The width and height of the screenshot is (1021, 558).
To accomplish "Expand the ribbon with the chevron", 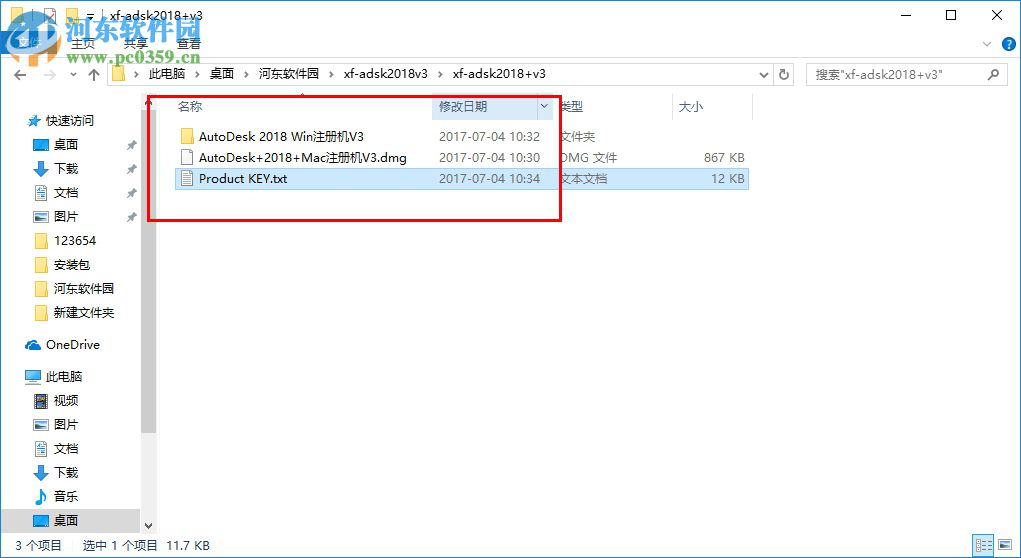I will tap(987, 44).
